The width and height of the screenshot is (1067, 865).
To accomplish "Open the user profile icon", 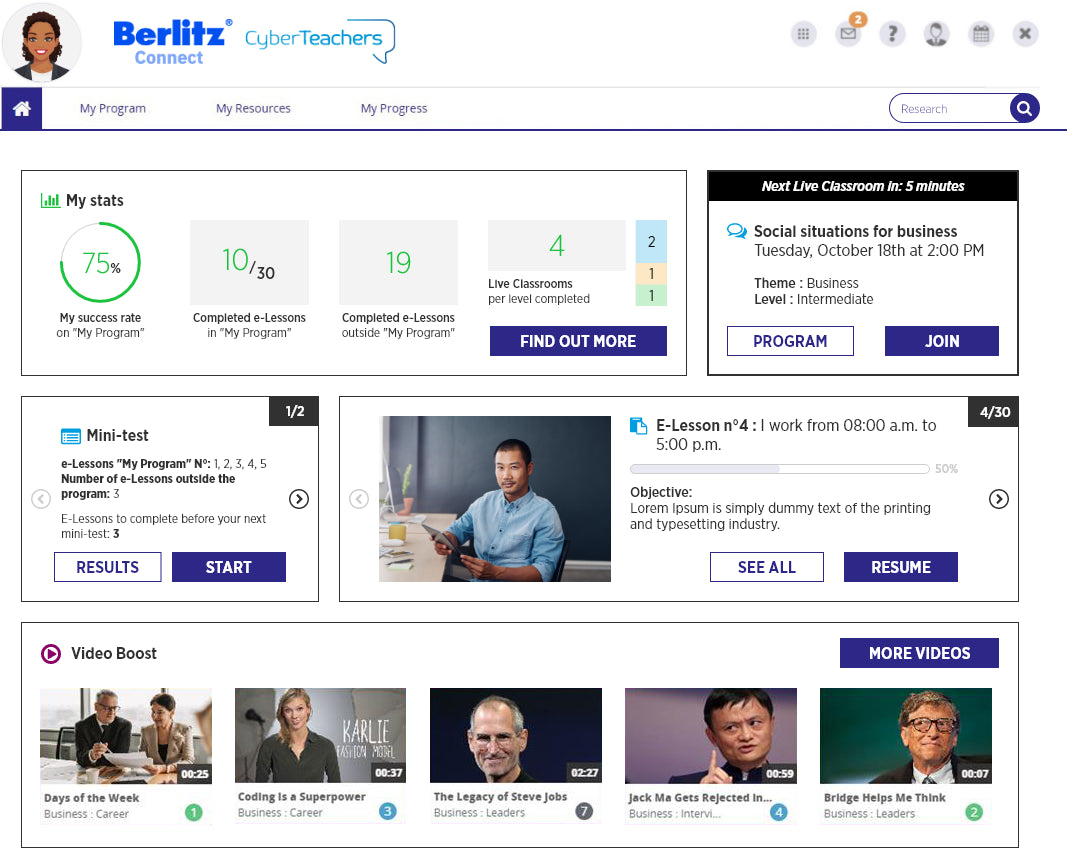I will click(936, 34).
